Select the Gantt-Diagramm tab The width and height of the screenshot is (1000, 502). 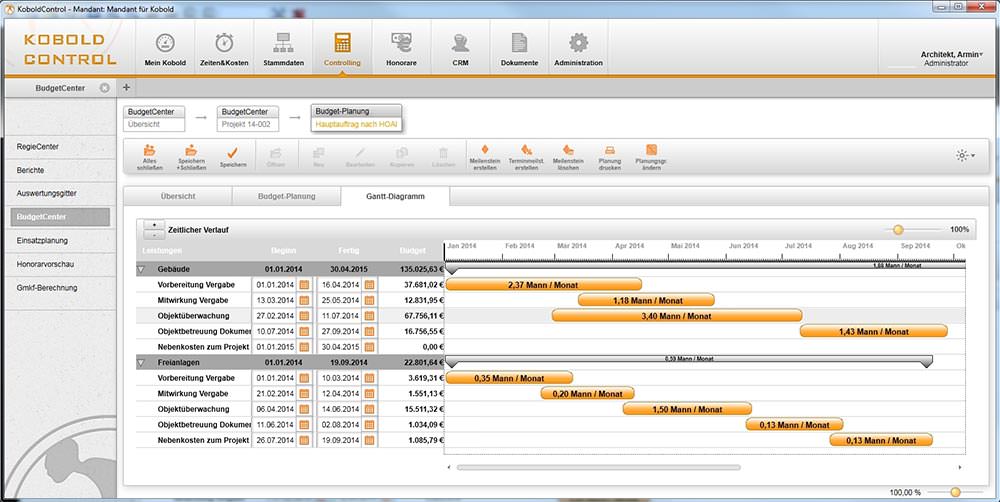(395, 196)
